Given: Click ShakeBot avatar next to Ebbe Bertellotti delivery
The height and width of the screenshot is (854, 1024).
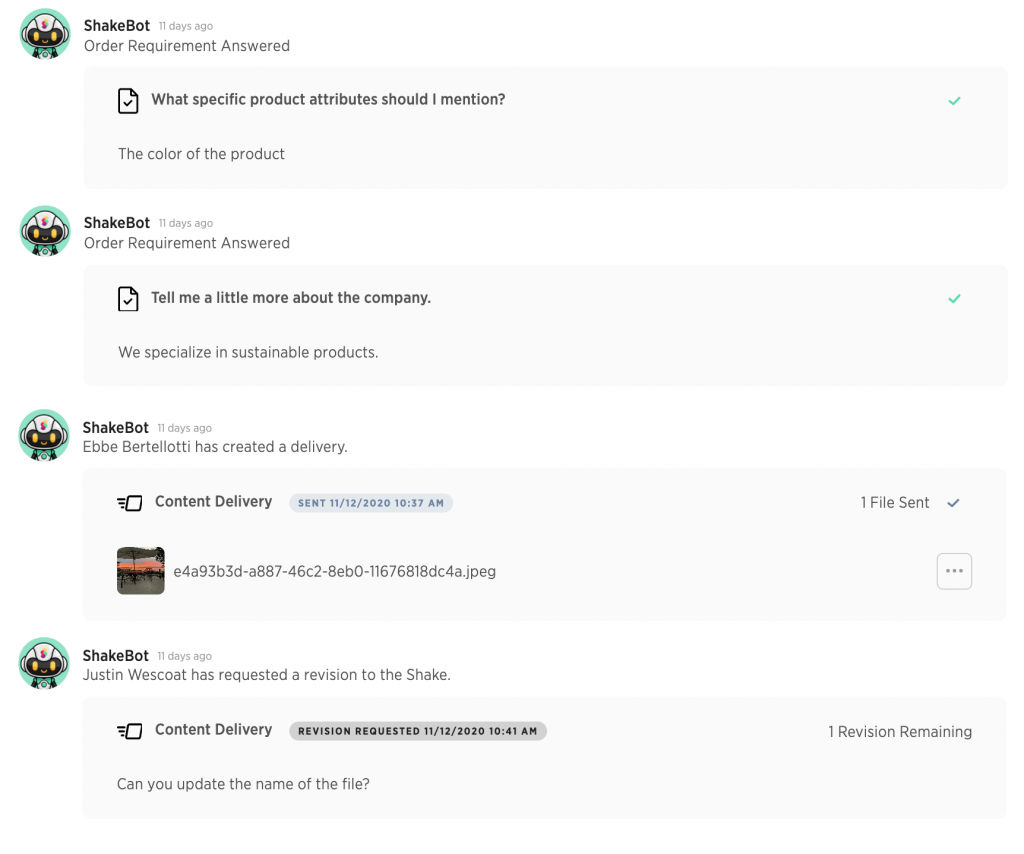Looking at the screenshot, I should 45,435.
